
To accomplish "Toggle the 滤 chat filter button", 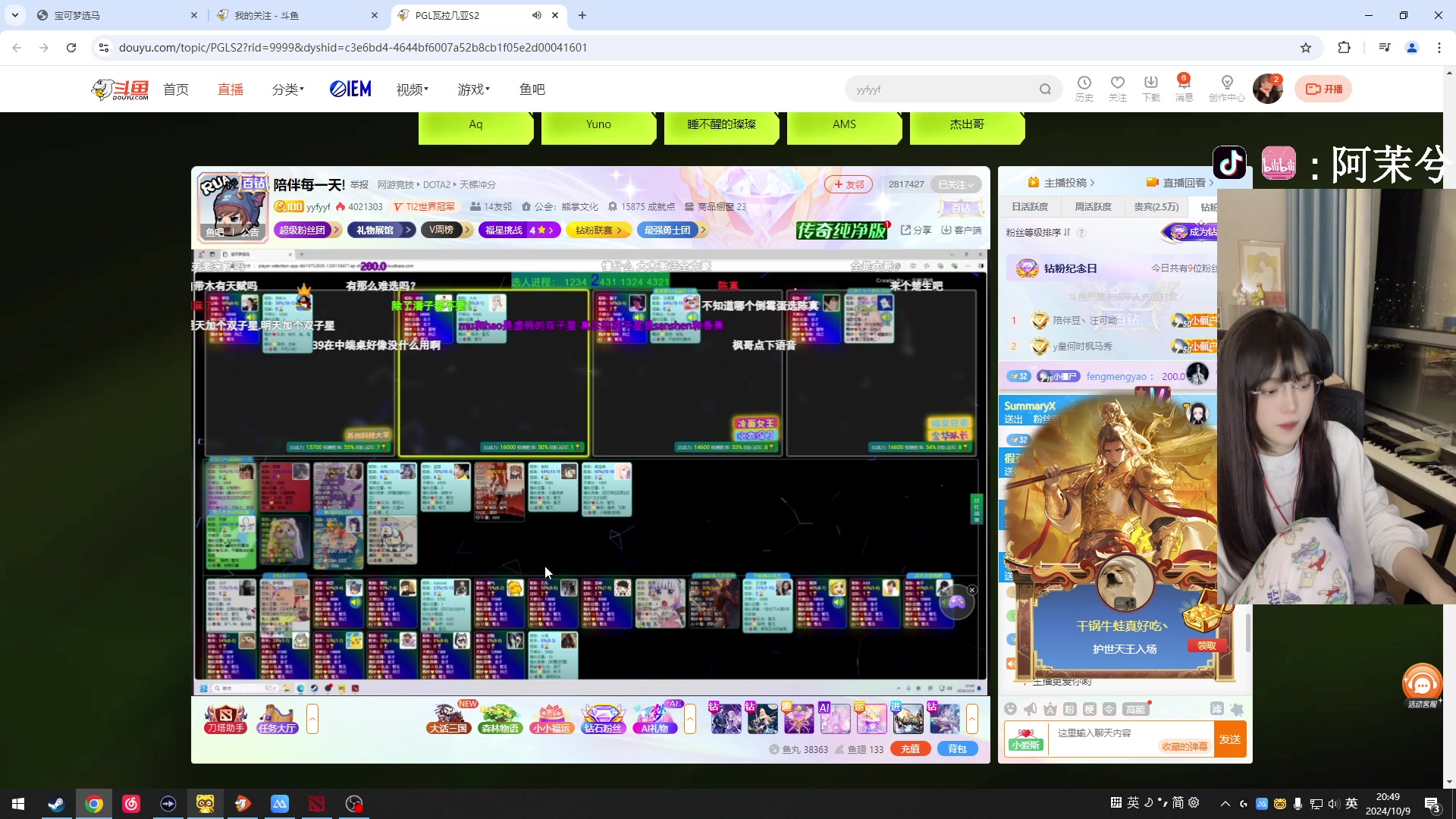I will [x=1216, y=709].
